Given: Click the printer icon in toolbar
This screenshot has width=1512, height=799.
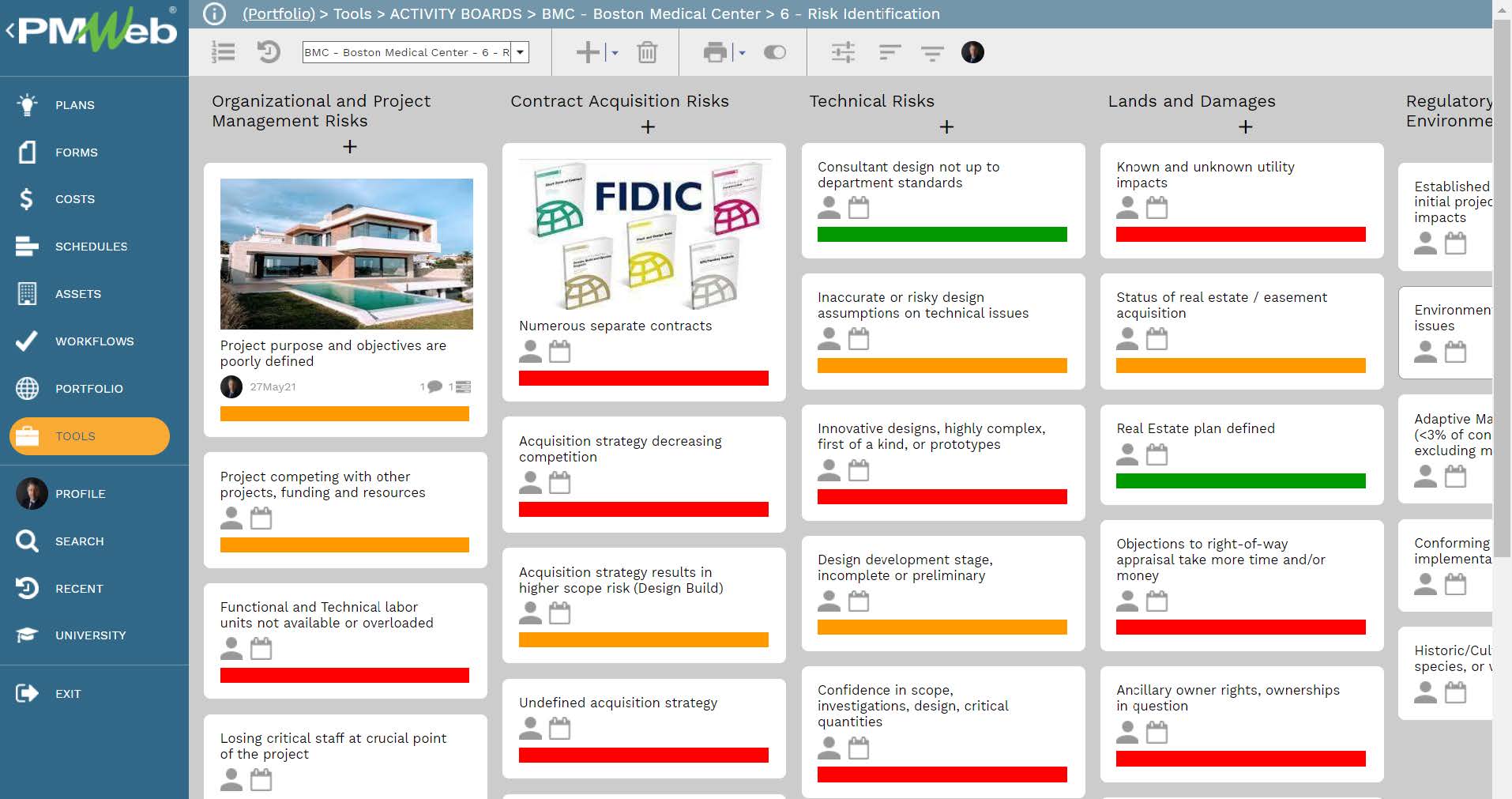Looking at the screenshot, I should coord(715,53).
